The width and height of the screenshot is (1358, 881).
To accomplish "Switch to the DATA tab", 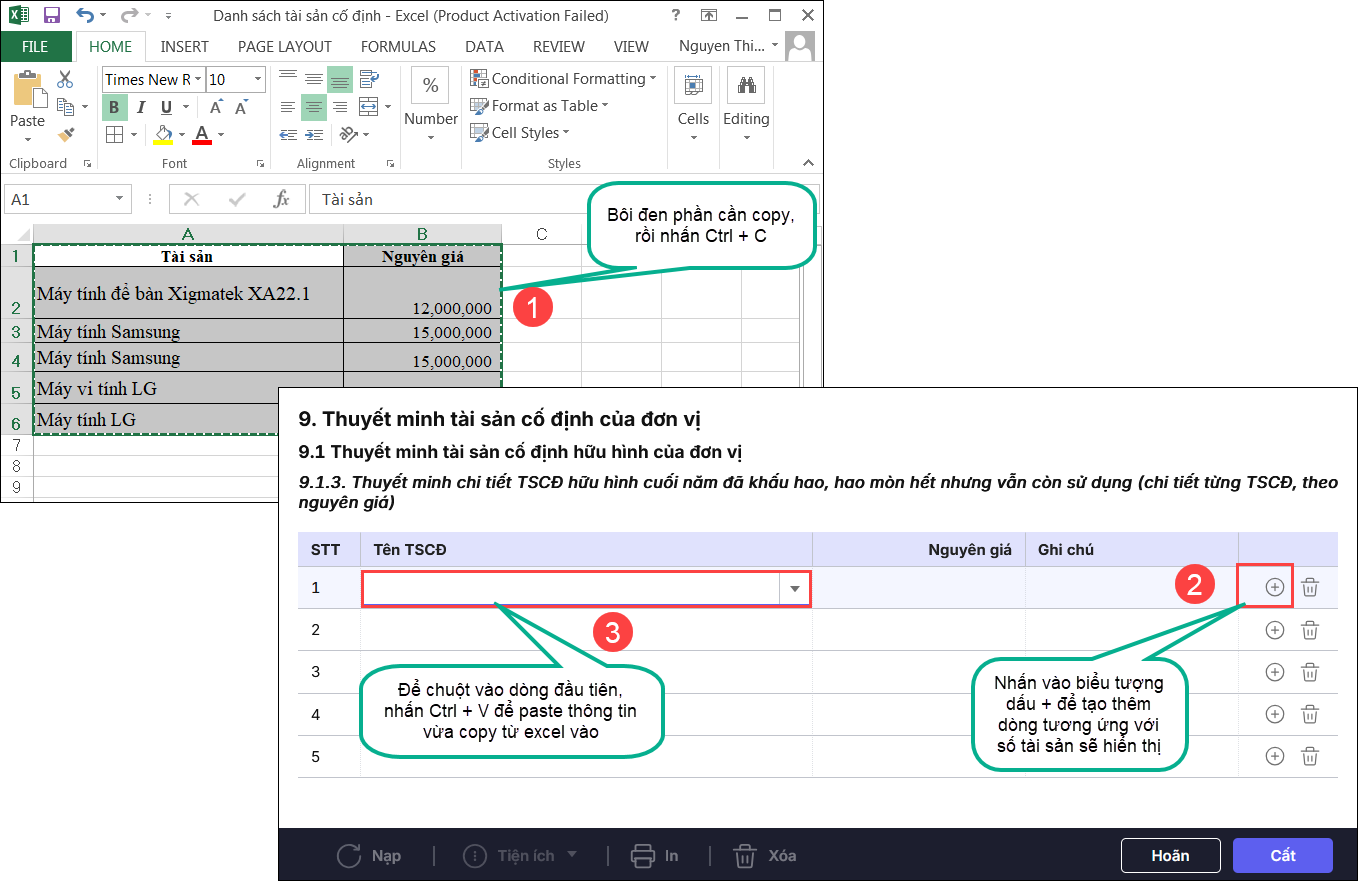I will tap(485, 46).
